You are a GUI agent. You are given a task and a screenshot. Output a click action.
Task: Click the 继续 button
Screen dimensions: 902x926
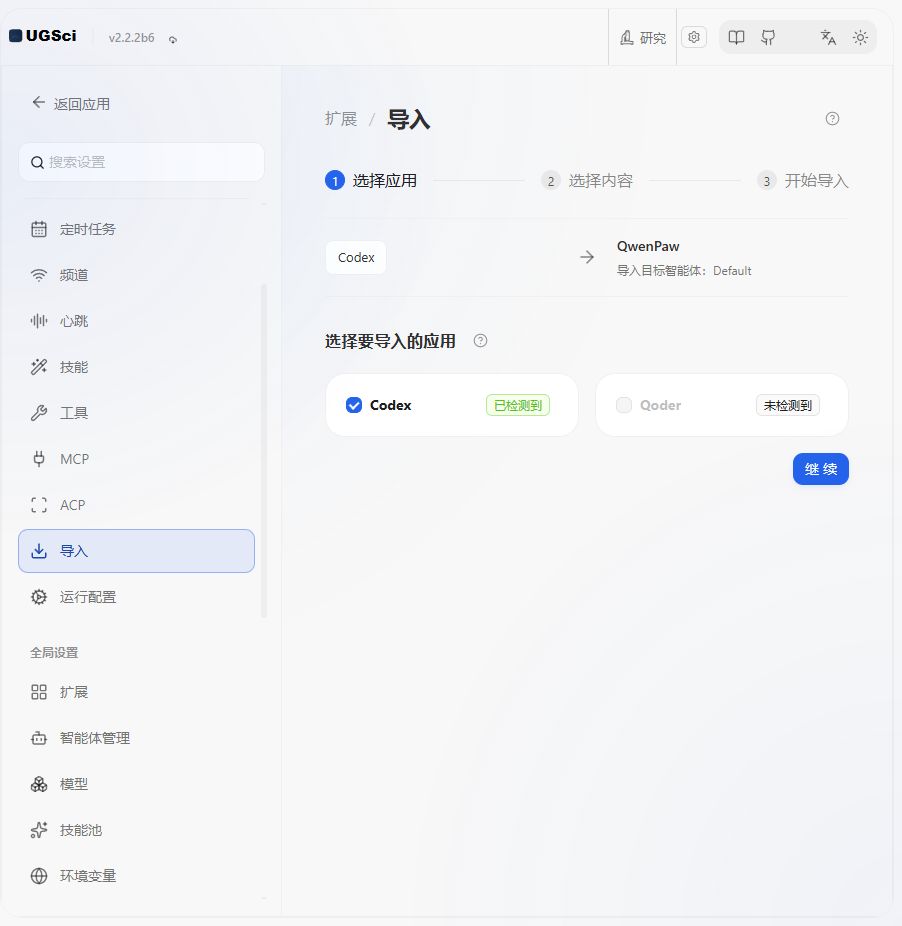tap(820, 469)
